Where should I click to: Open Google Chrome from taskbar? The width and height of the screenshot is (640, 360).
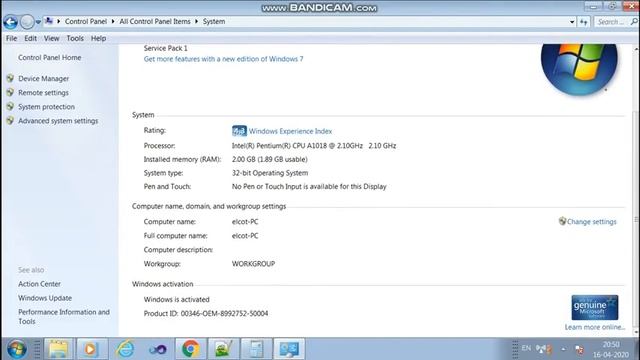[191, 349]
